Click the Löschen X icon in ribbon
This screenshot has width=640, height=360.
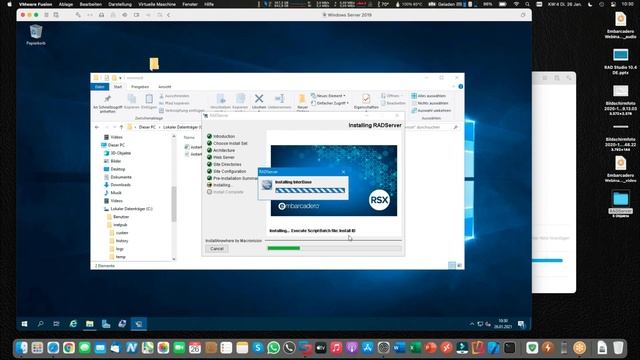pos(259,98)
